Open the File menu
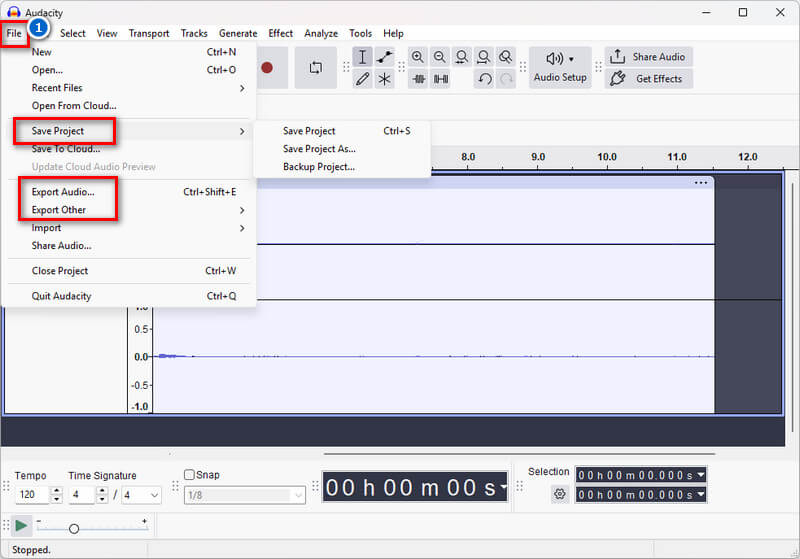Viewport: 800px width, 559px height. point(14,34)
